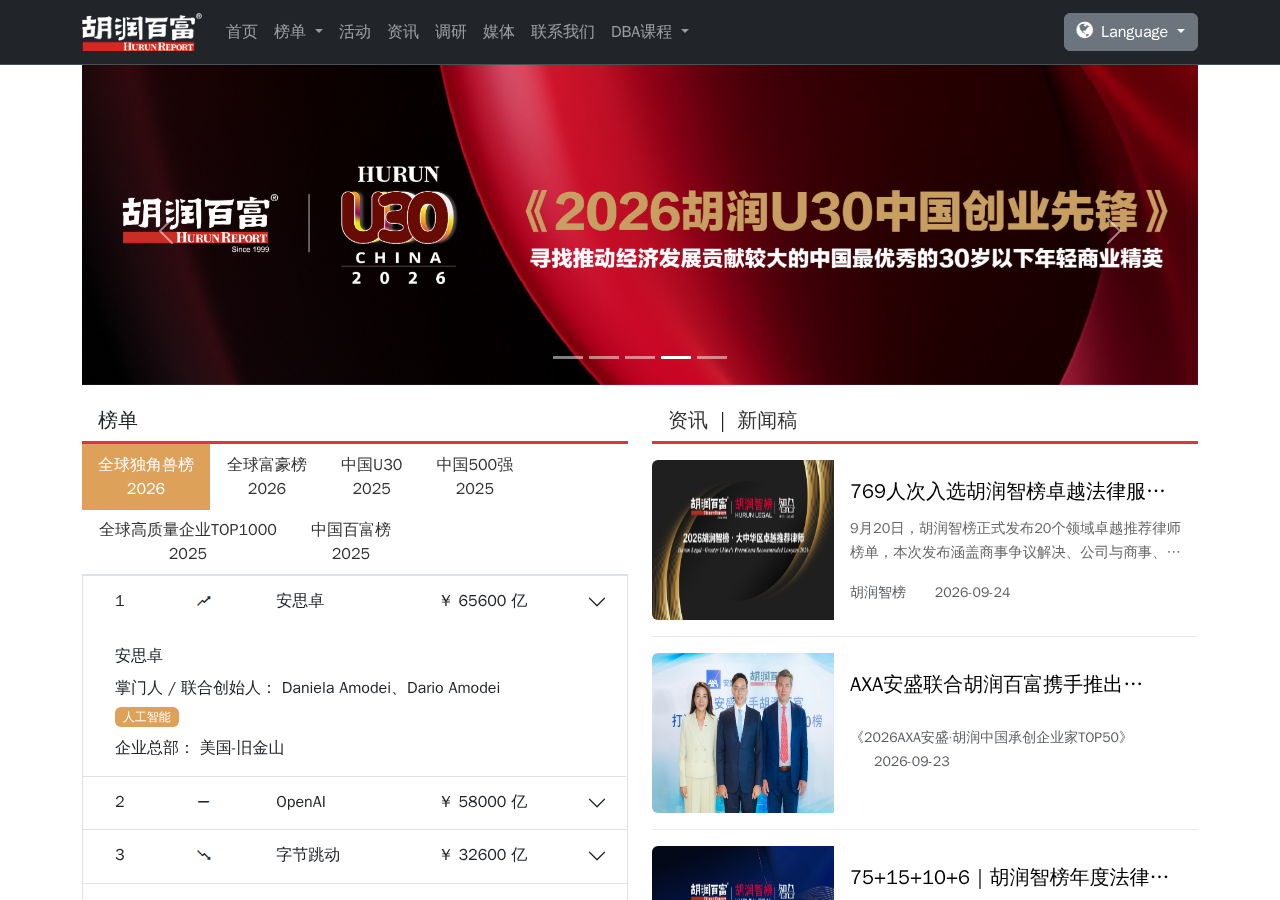This screenshot has height=900, width=1280.
Task: Collapse the 安思卓 row chevron
Action: (x=597, y=602)
